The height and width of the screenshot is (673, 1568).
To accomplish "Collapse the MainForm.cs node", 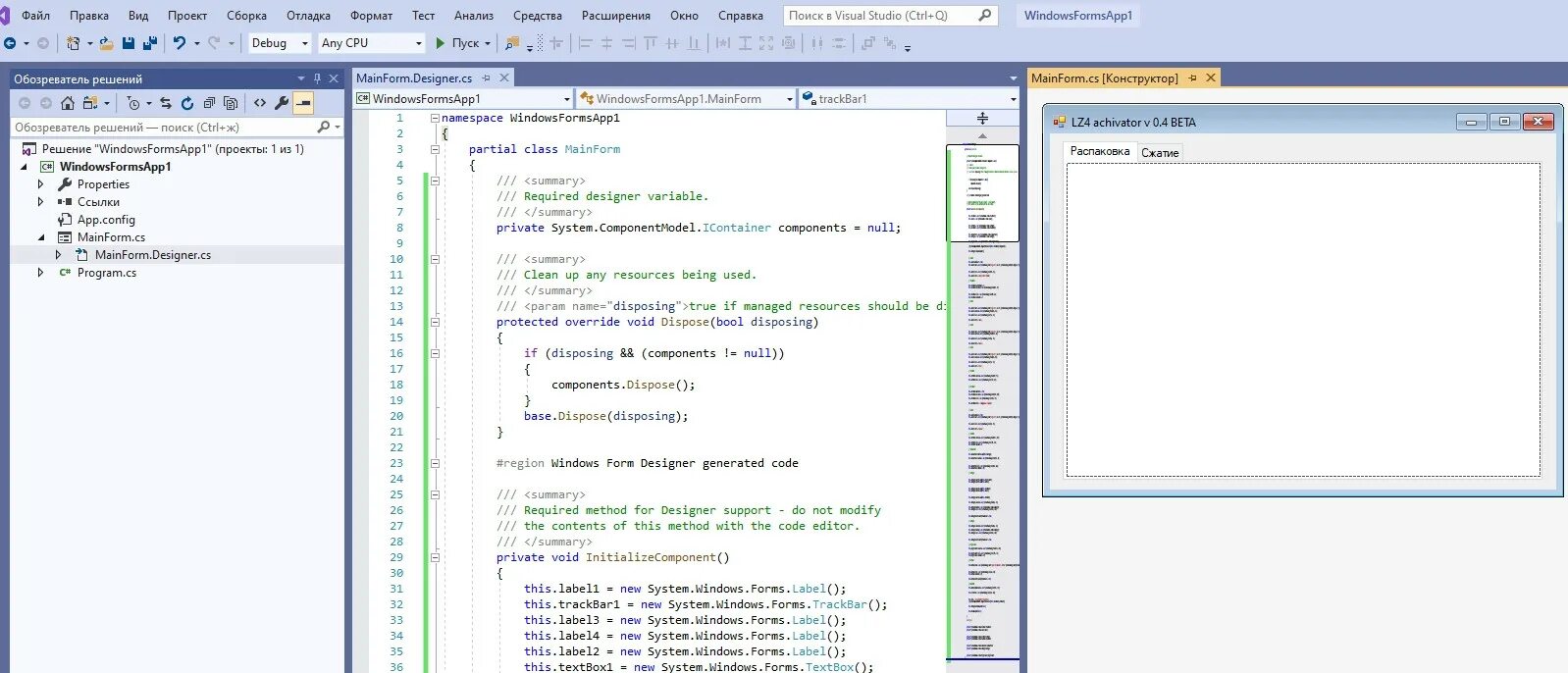I will click(40, 237).
